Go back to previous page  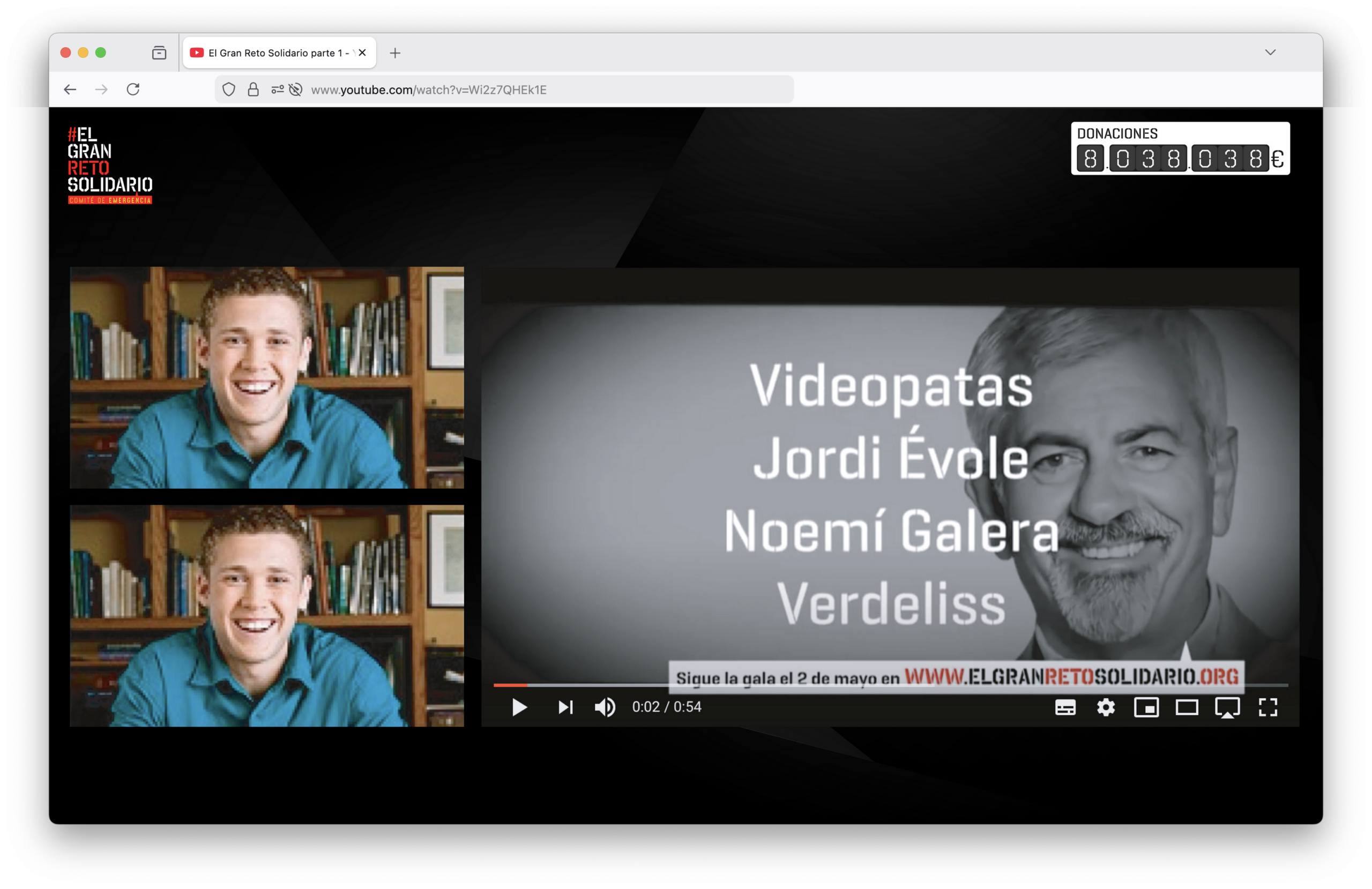click(70, 89)
